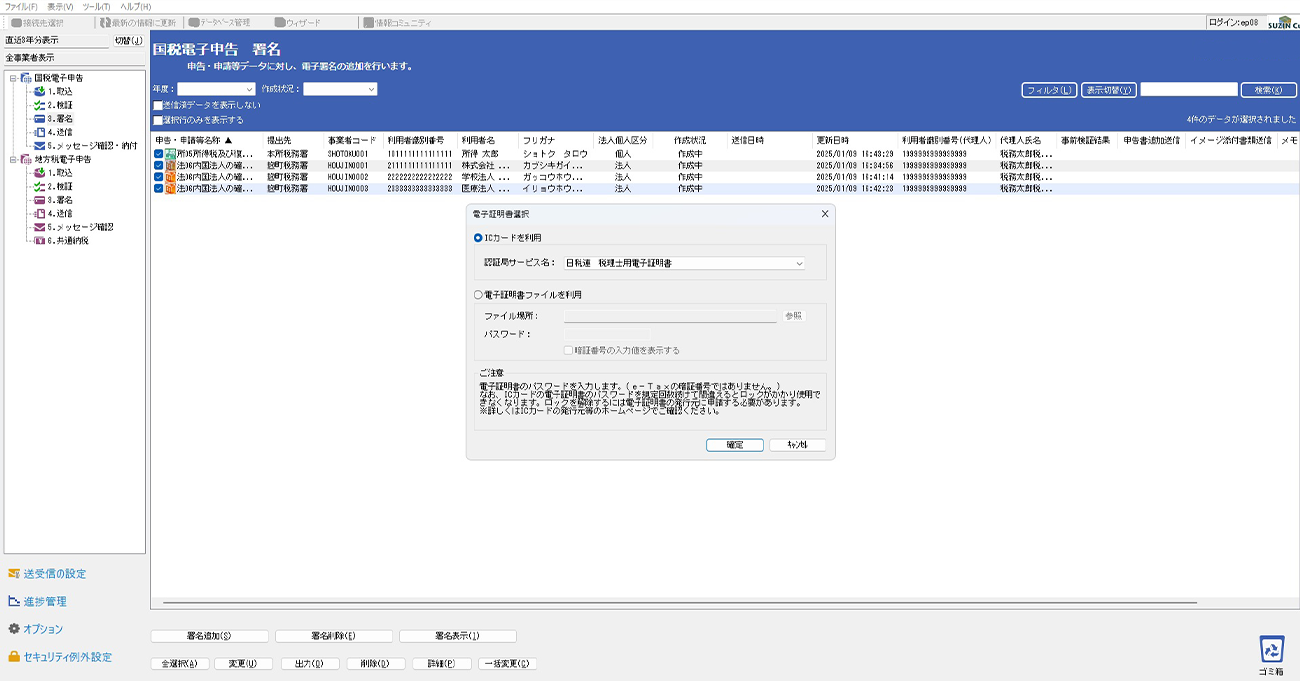This screenshot has width=1300, height=681.
Task: Click the ゴミ箱 recycle bin icon
Action: (x=1272, y=650)
